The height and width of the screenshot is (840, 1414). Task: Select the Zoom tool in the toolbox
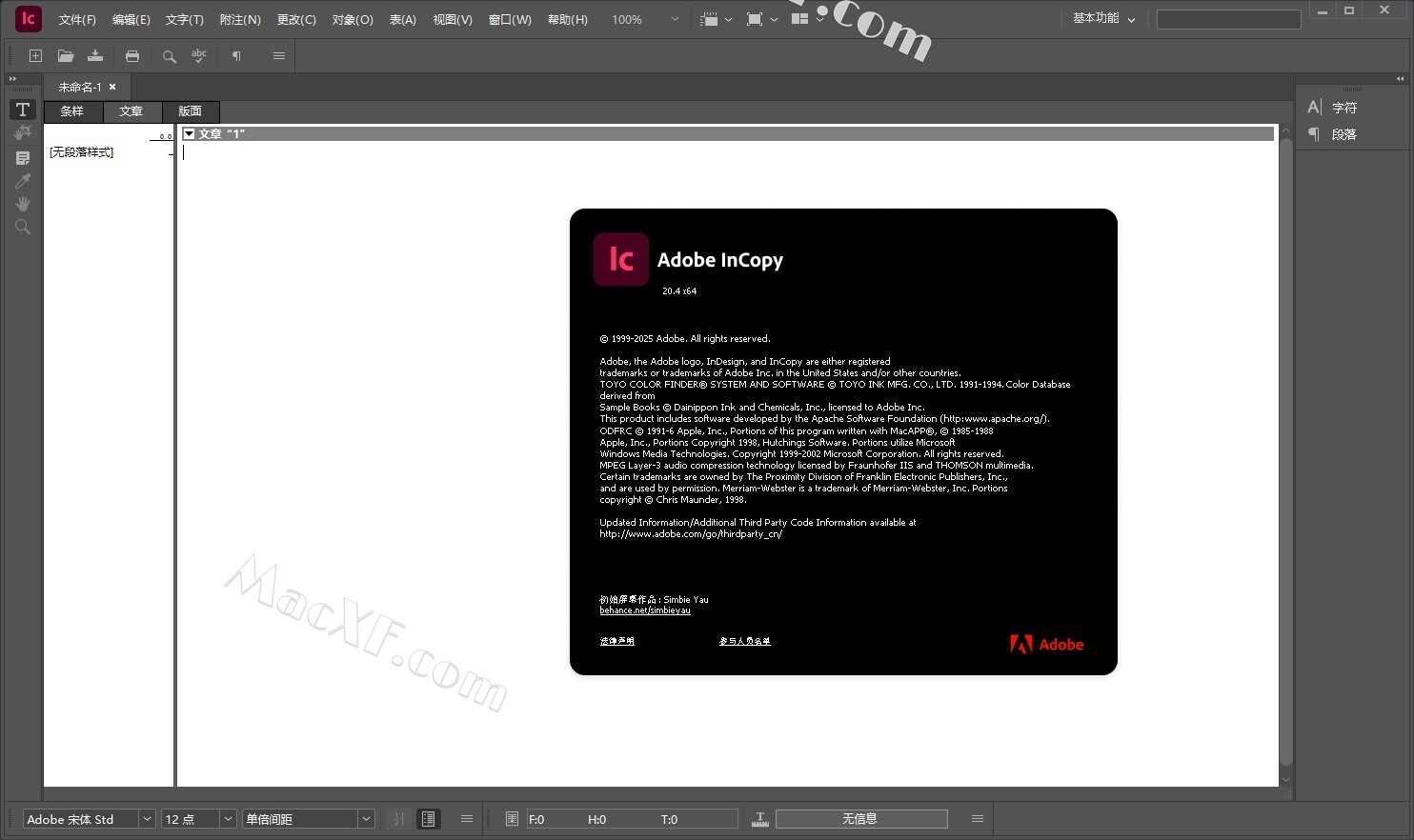coord(23,227)
